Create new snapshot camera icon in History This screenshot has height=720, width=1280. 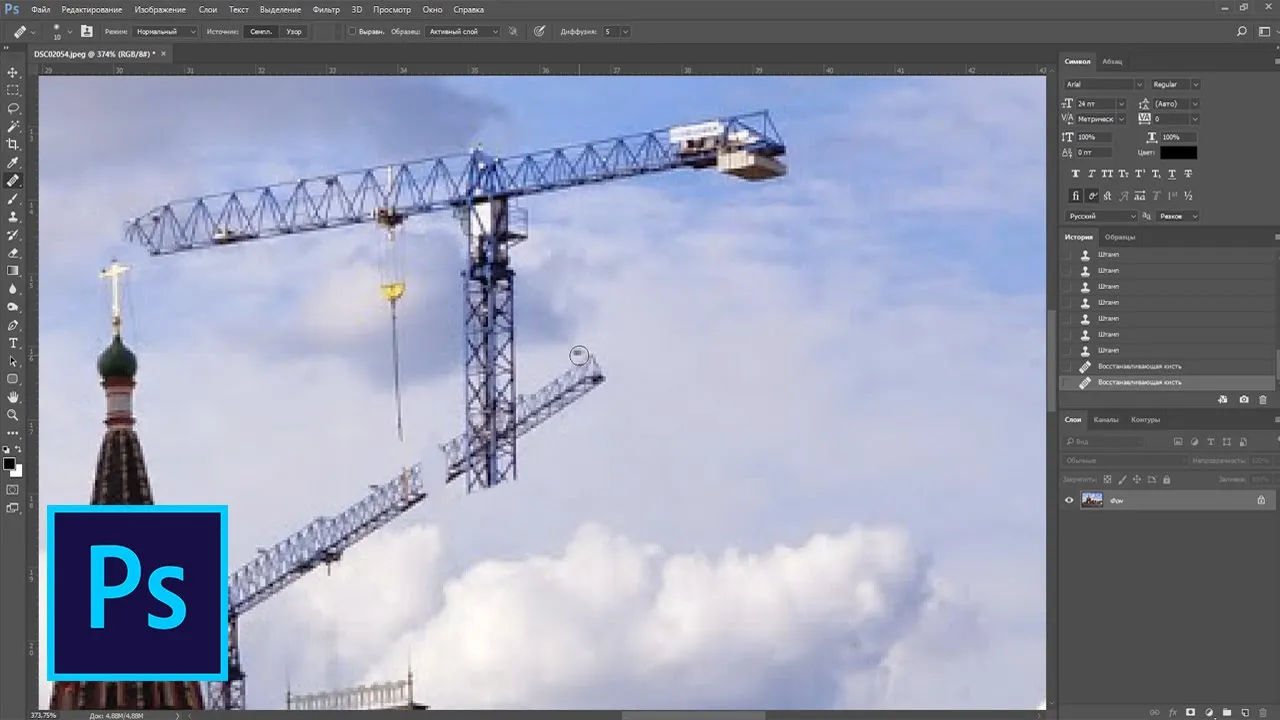tap(1244, 400)
